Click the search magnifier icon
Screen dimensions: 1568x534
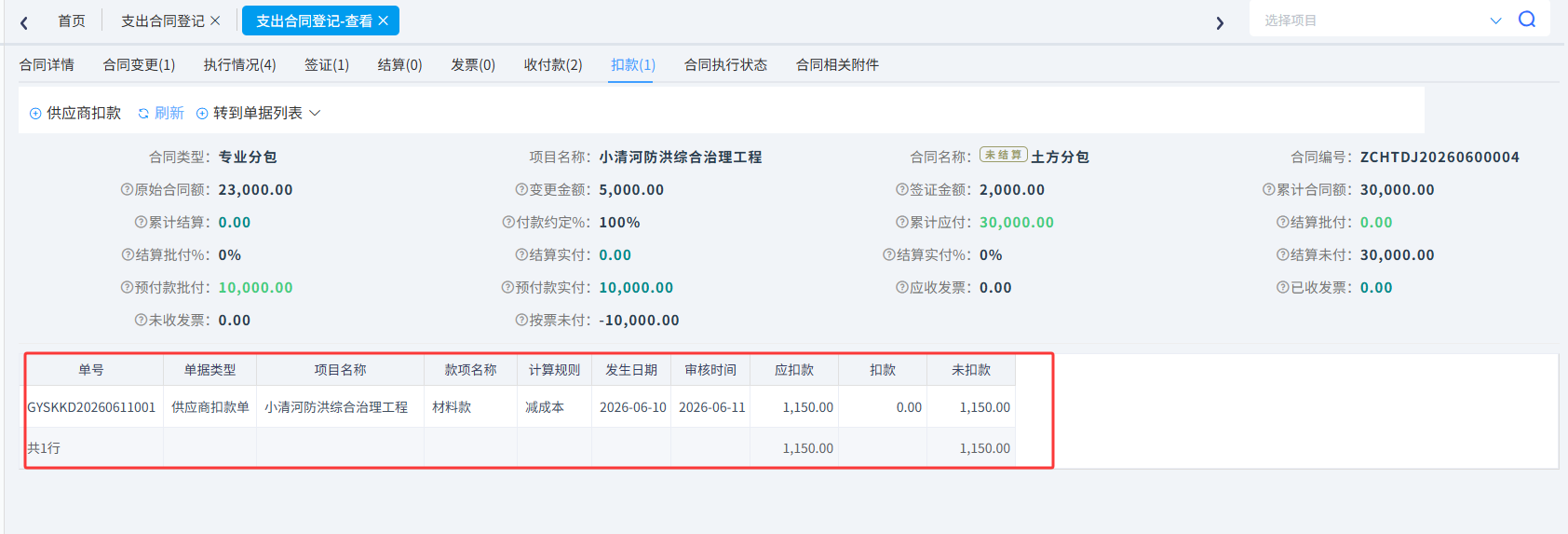pos(1527,20)
